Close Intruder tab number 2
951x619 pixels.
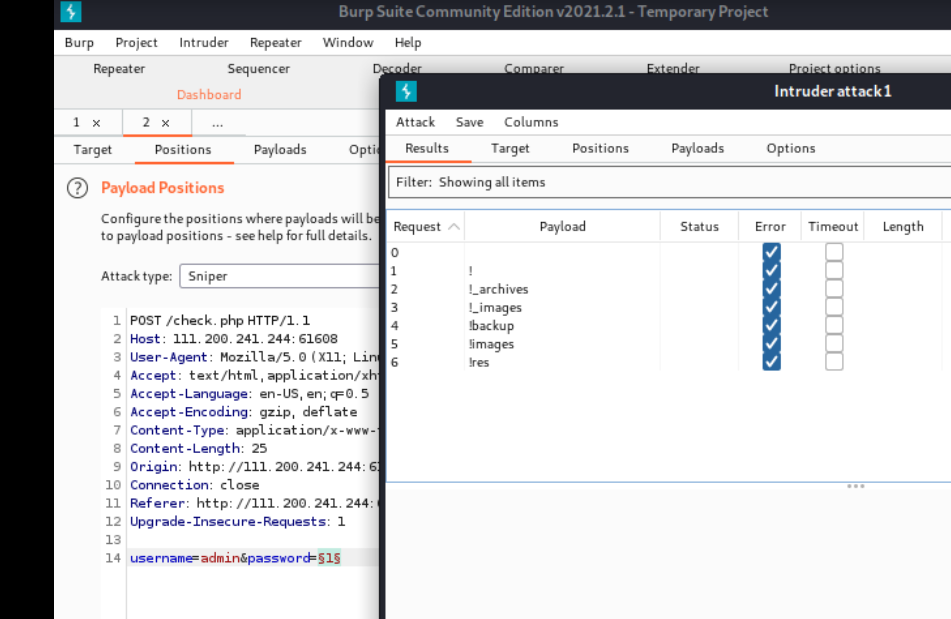coord(166,123)
